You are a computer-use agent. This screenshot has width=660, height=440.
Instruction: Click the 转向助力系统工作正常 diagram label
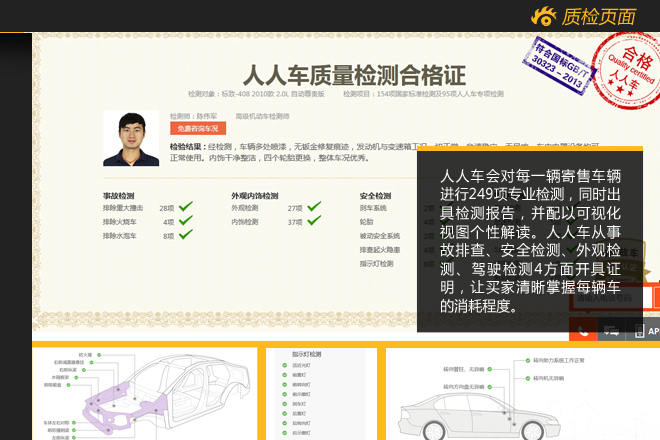[559, 360]
